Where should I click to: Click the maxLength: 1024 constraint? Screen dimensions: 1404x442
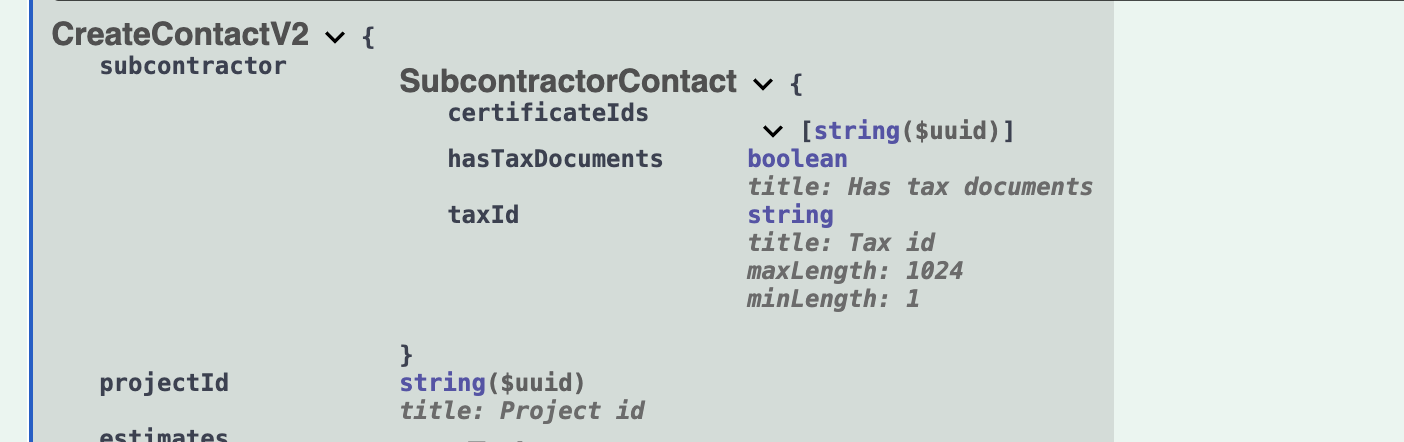tap(855, 271)
